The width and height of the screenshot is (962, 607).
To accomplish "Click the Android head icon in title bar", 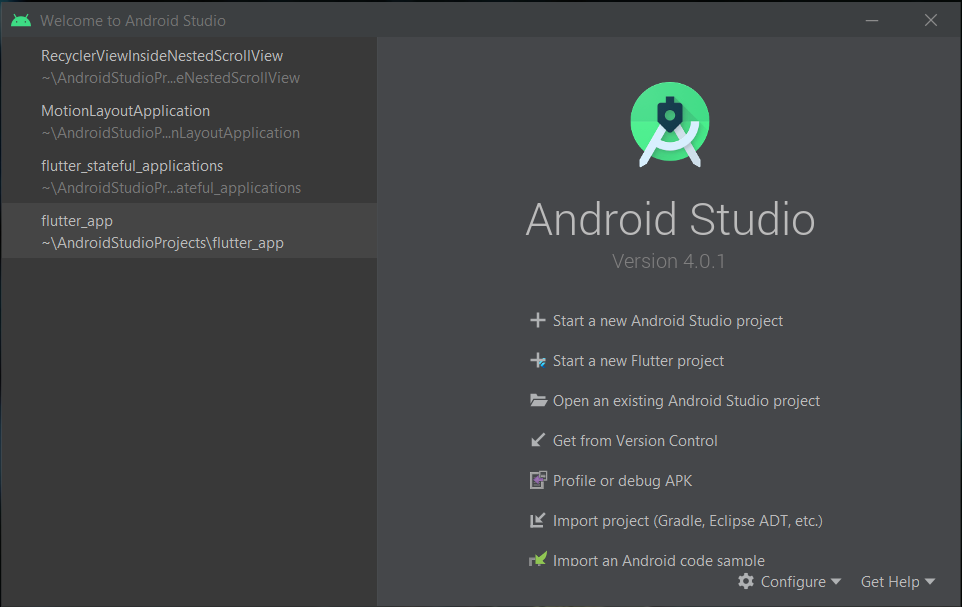I will point(21,20).
